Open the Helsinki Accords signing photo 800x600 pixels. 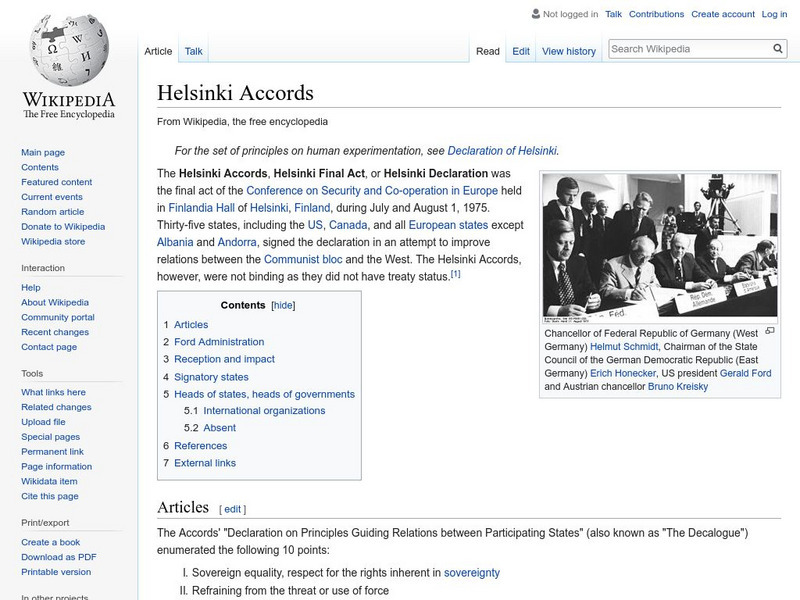pos(660,246)
